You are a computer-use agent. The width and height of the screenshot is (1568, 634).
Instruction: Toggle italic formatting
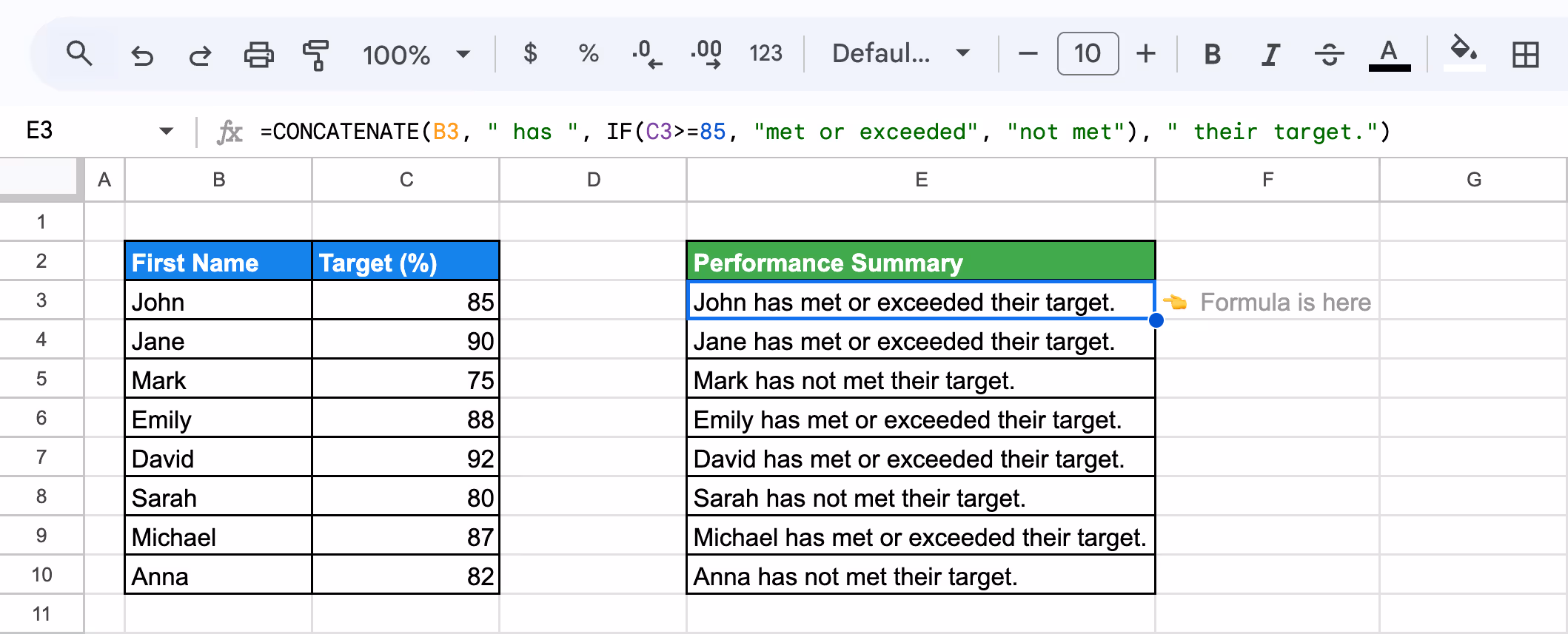(x=1270, y=54)
